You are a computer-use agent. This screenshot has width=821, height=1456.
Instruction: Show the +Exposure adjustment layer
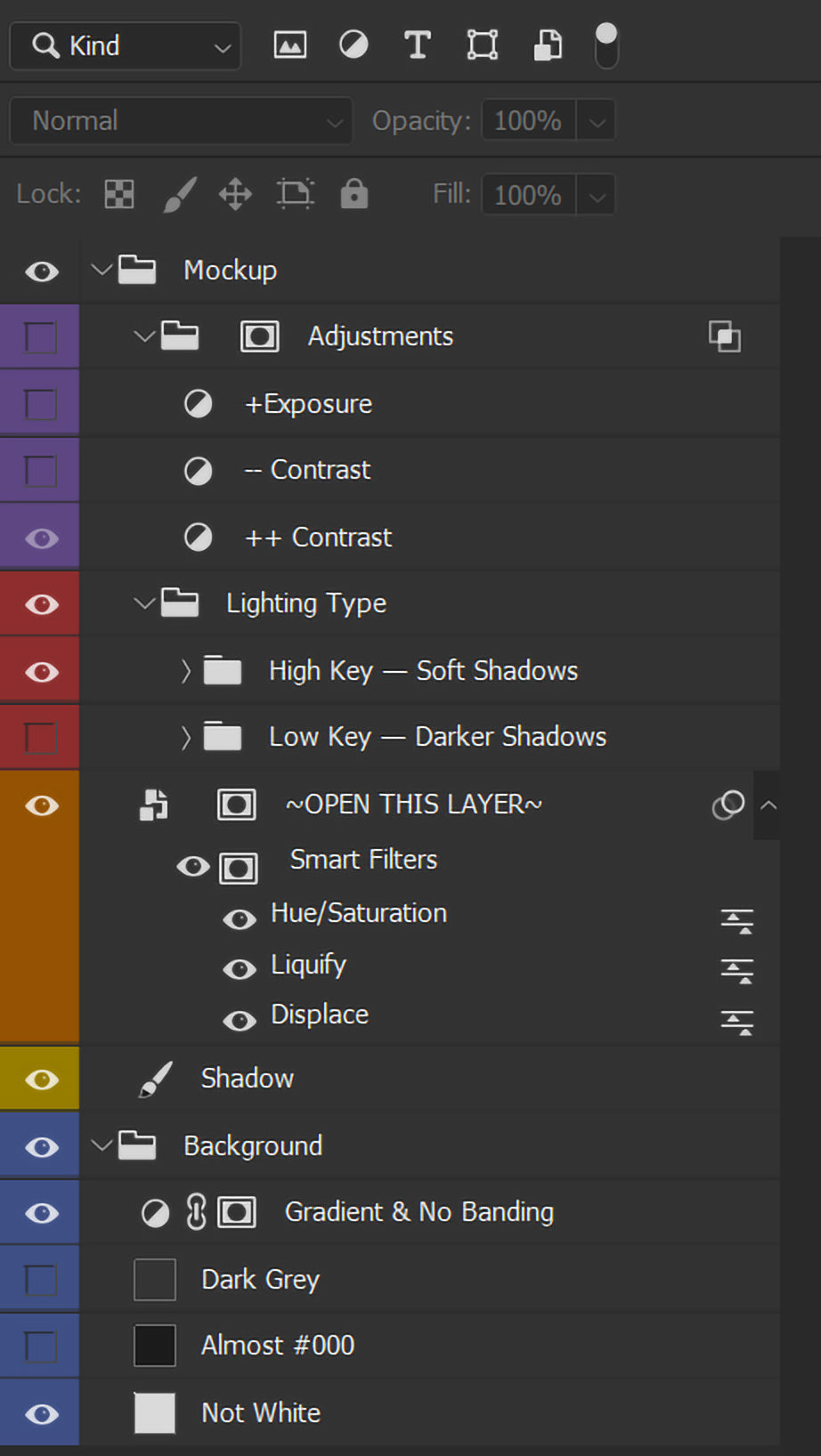41,404
